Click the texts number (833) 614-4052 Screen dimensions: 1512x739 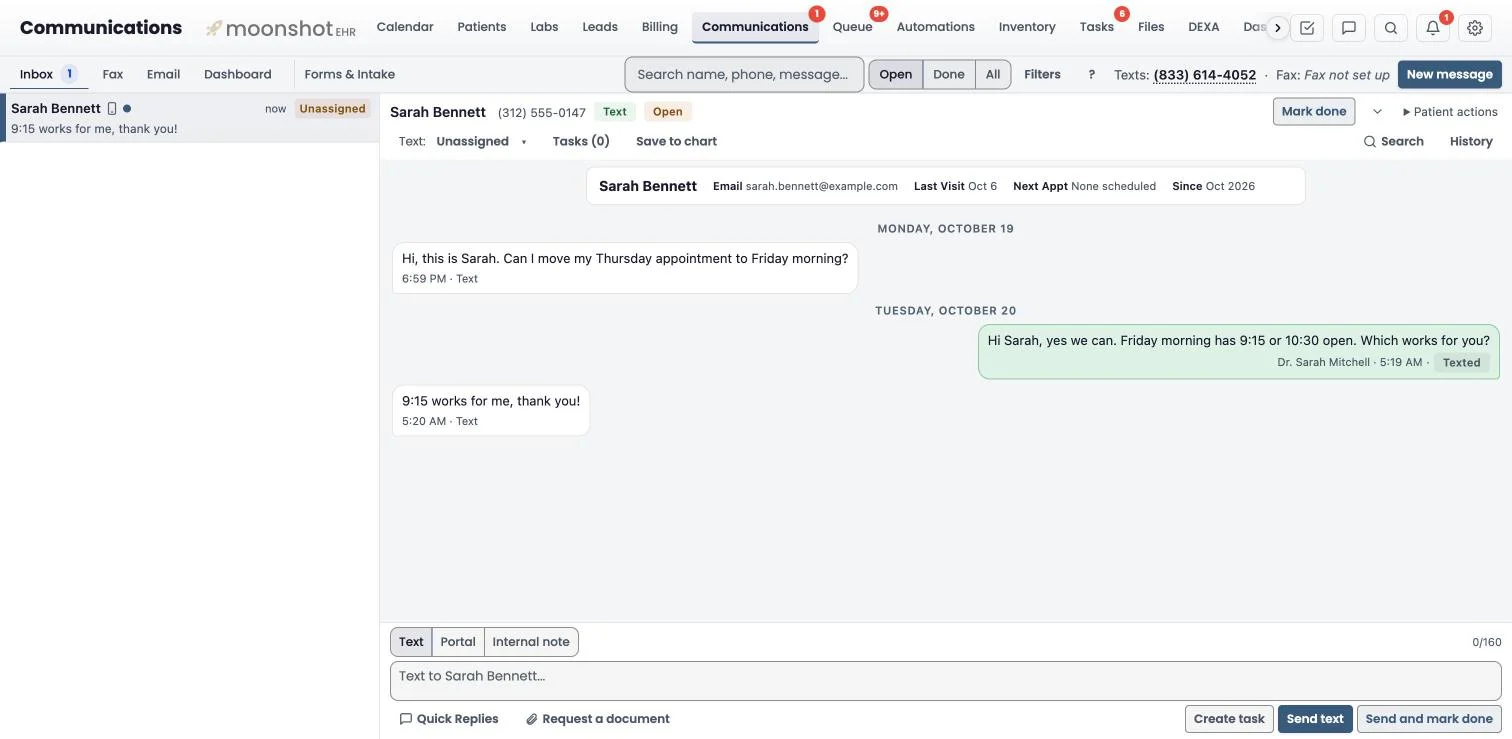pos(1204,75)
